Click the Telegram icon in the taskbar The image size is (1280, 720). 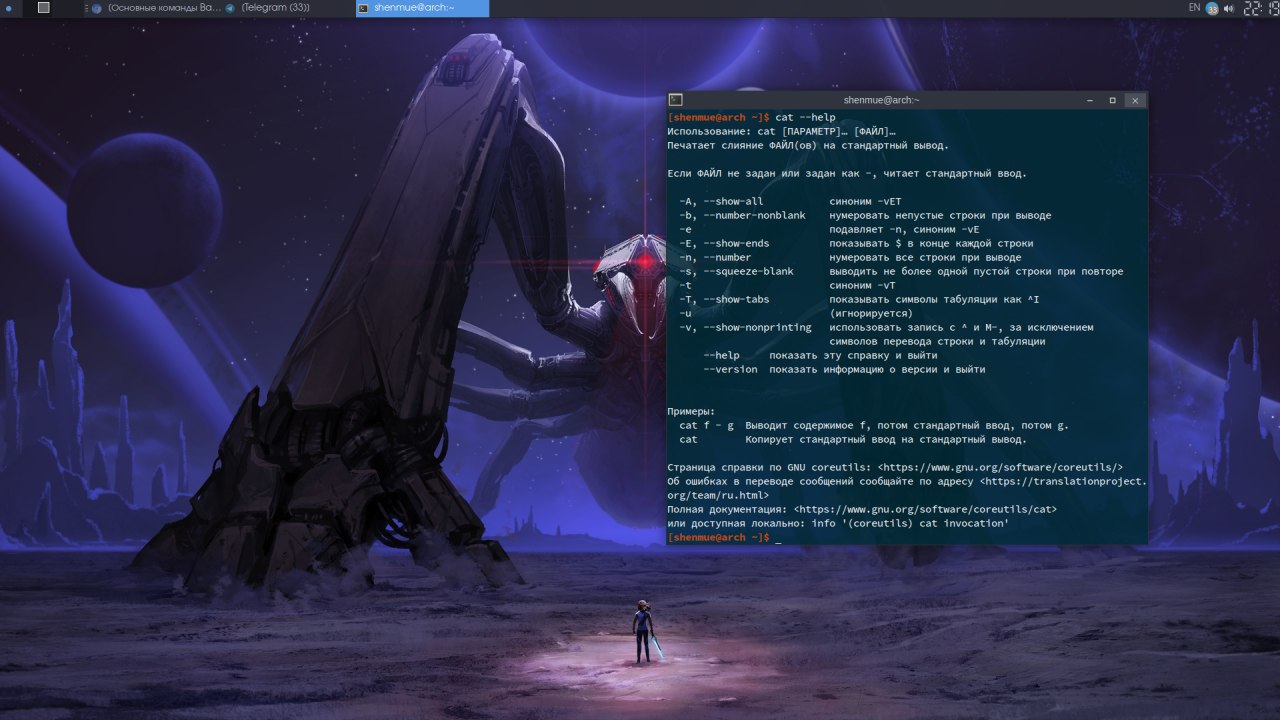230,8
